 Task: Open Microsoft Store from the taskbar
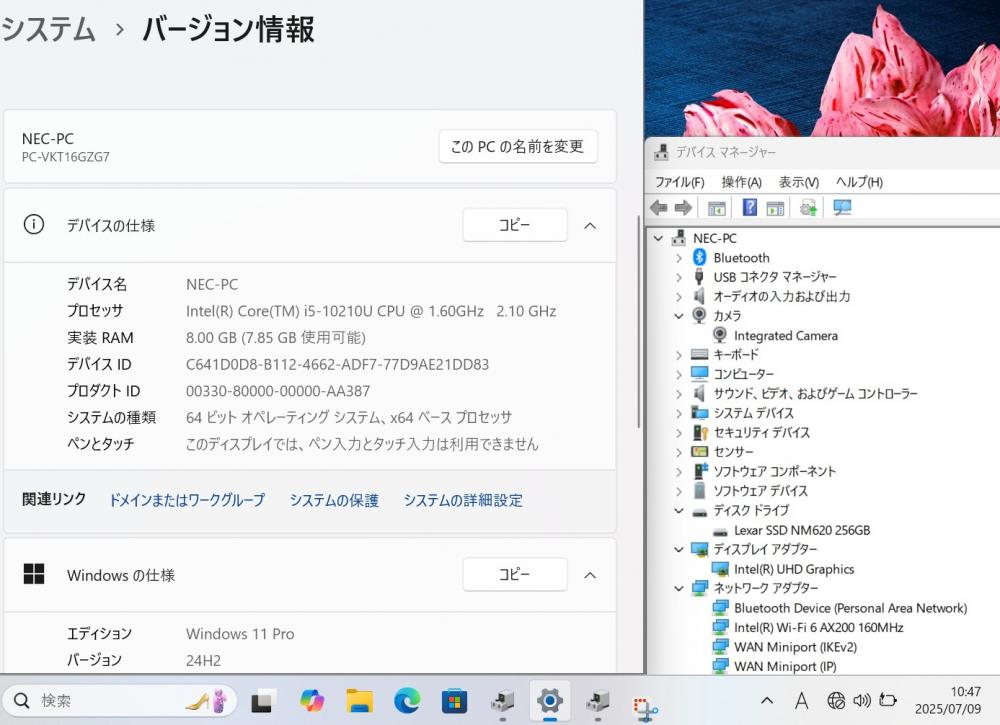(x=454, y=701)
